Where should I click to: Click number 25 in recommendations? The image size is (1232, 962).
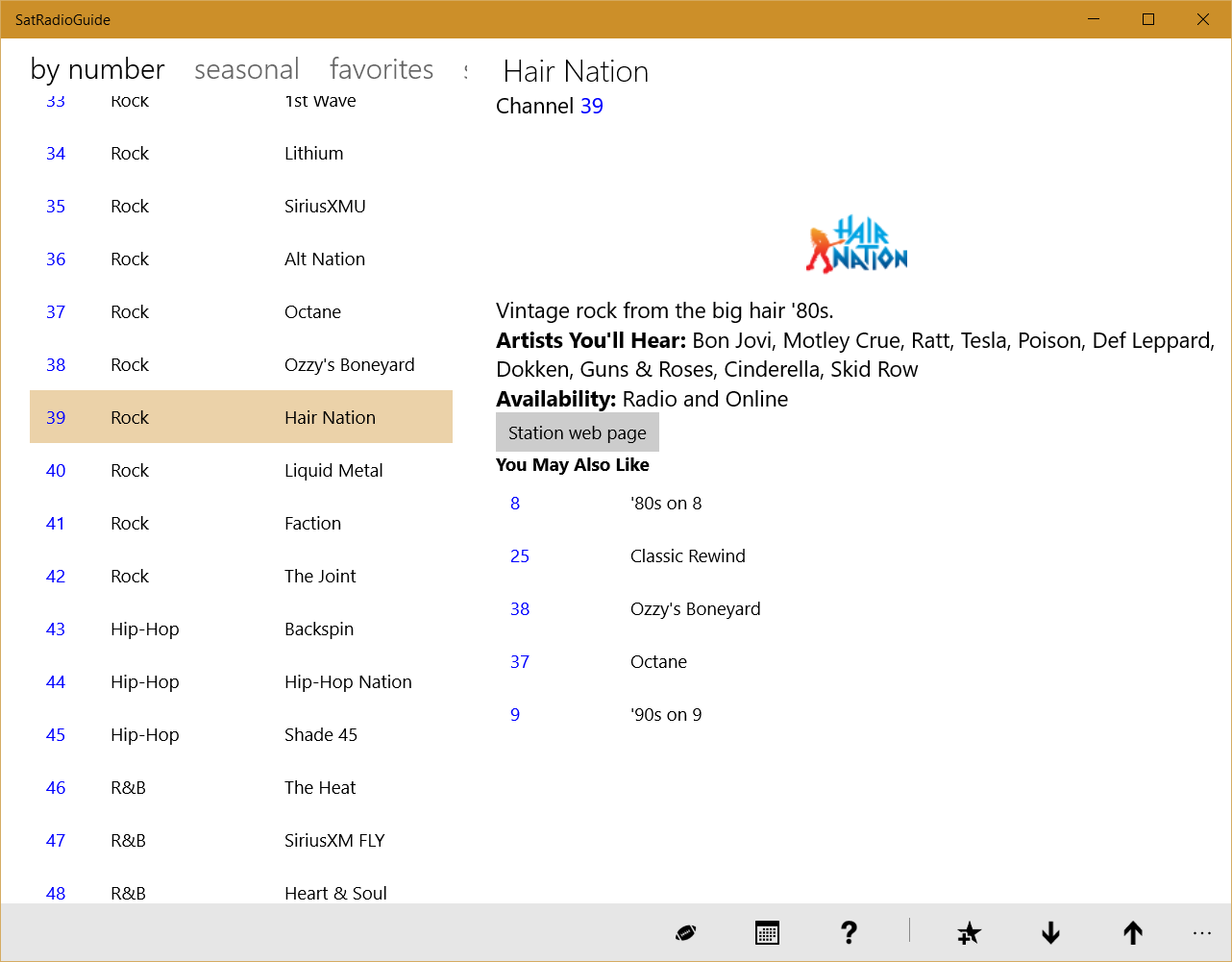coord(520,555)
